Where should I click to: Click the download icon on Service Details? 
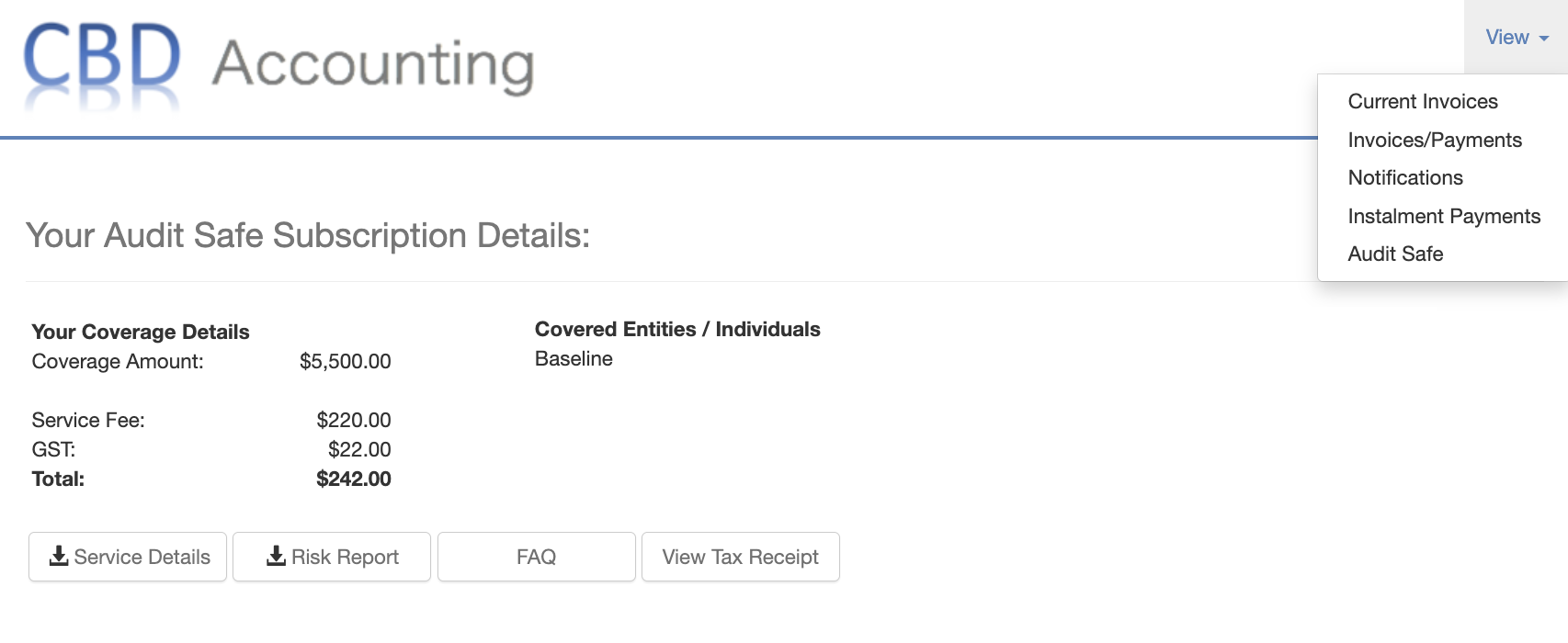pyautogui.click(x=58, y=556)
